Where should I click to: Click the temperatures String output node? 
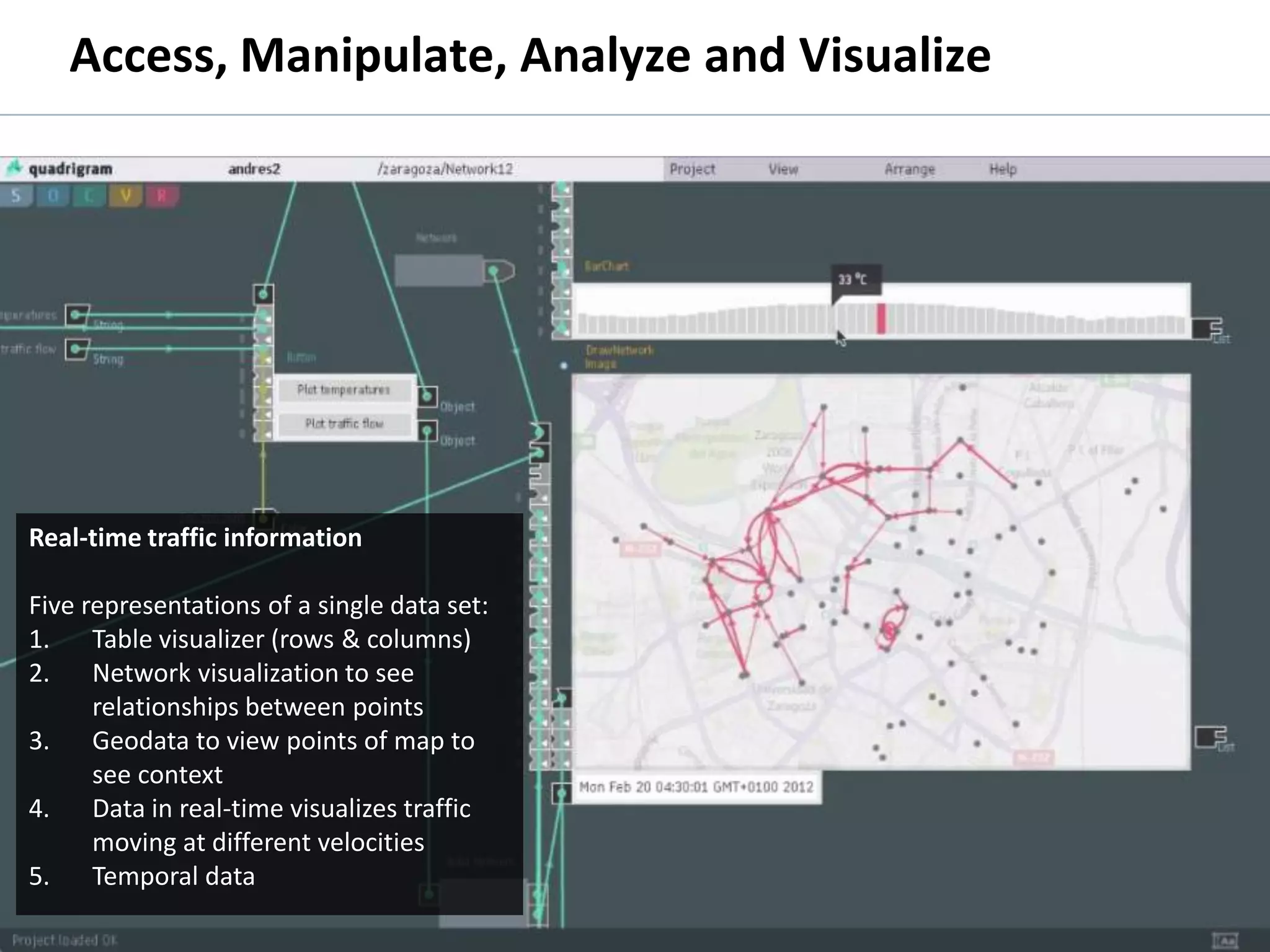coord(77,315)
